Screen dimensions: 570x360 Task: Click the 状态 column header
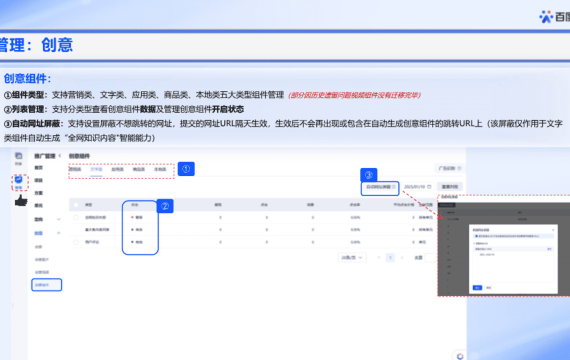[x=135, y=205]
